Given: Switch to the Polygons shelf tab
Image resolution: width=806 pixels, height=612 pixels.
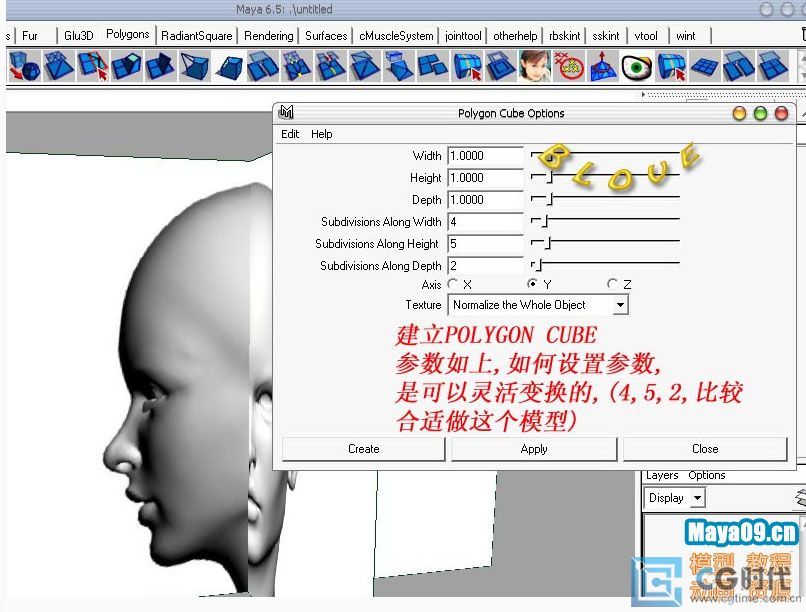Looking at the screenshot, I should tap(127, 34).
